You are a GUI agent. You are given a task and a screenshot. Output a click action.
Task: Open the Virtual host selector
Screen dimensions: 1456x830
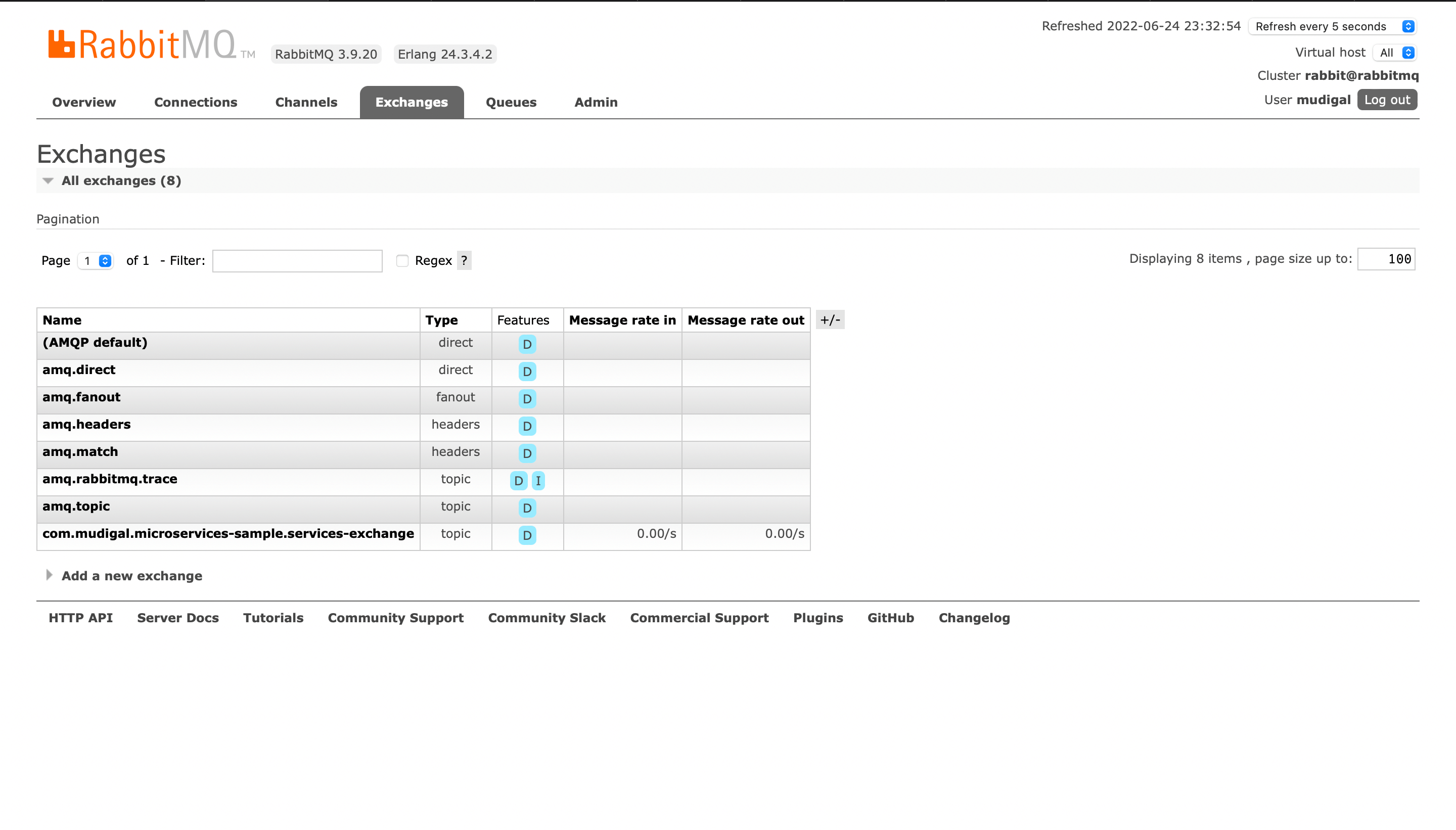pyautogui.click(x=1394, y=53)
